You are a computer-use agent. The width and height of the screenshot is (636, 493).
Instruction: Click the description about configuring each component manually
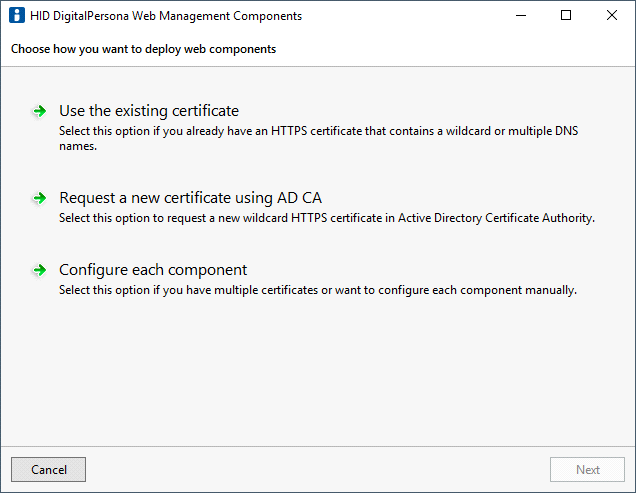[x=318, y=291]
